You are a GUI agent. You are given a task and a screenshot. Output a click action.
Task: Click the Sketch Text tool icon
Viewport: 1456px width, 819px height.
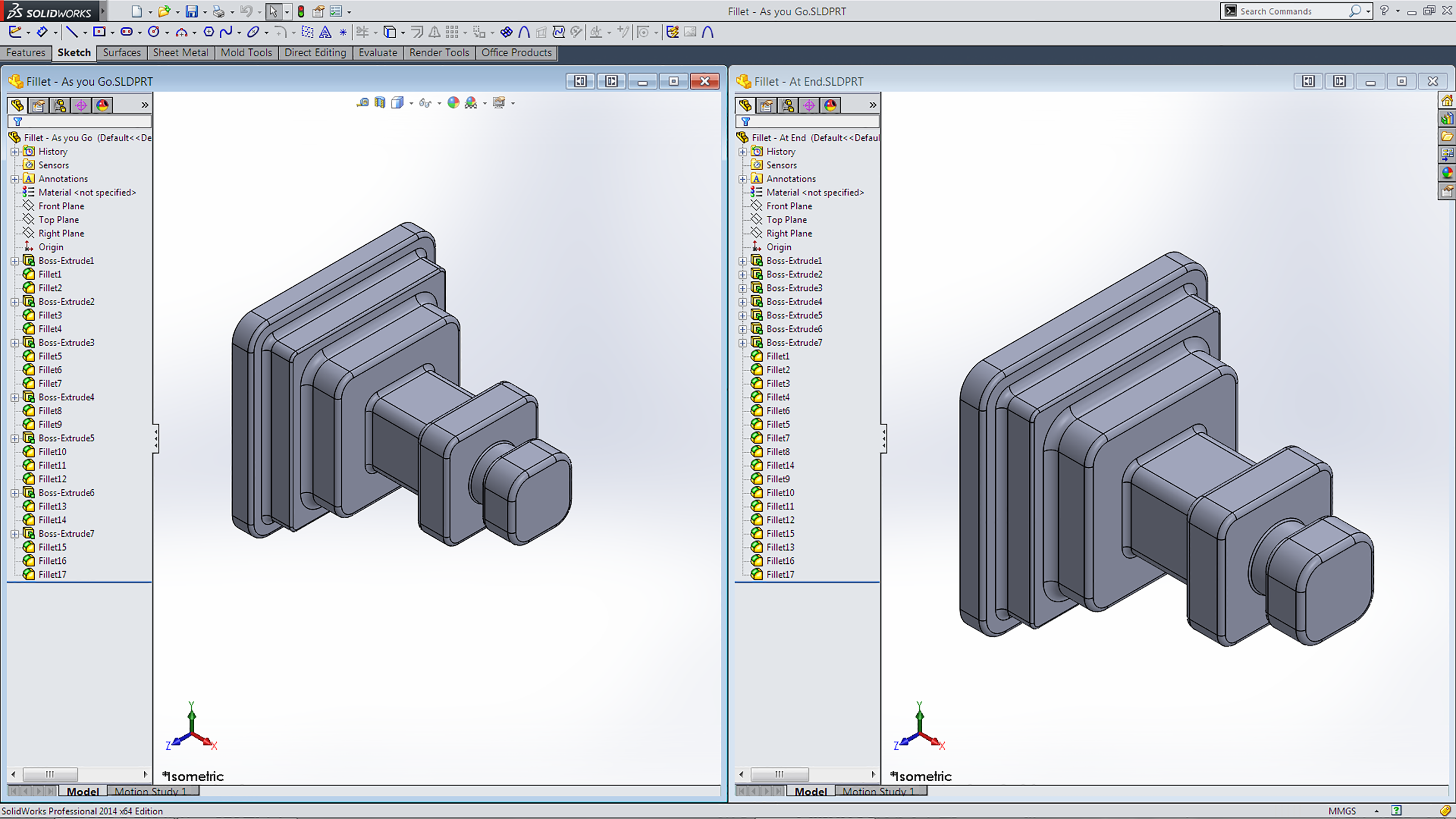coord(325,32)
